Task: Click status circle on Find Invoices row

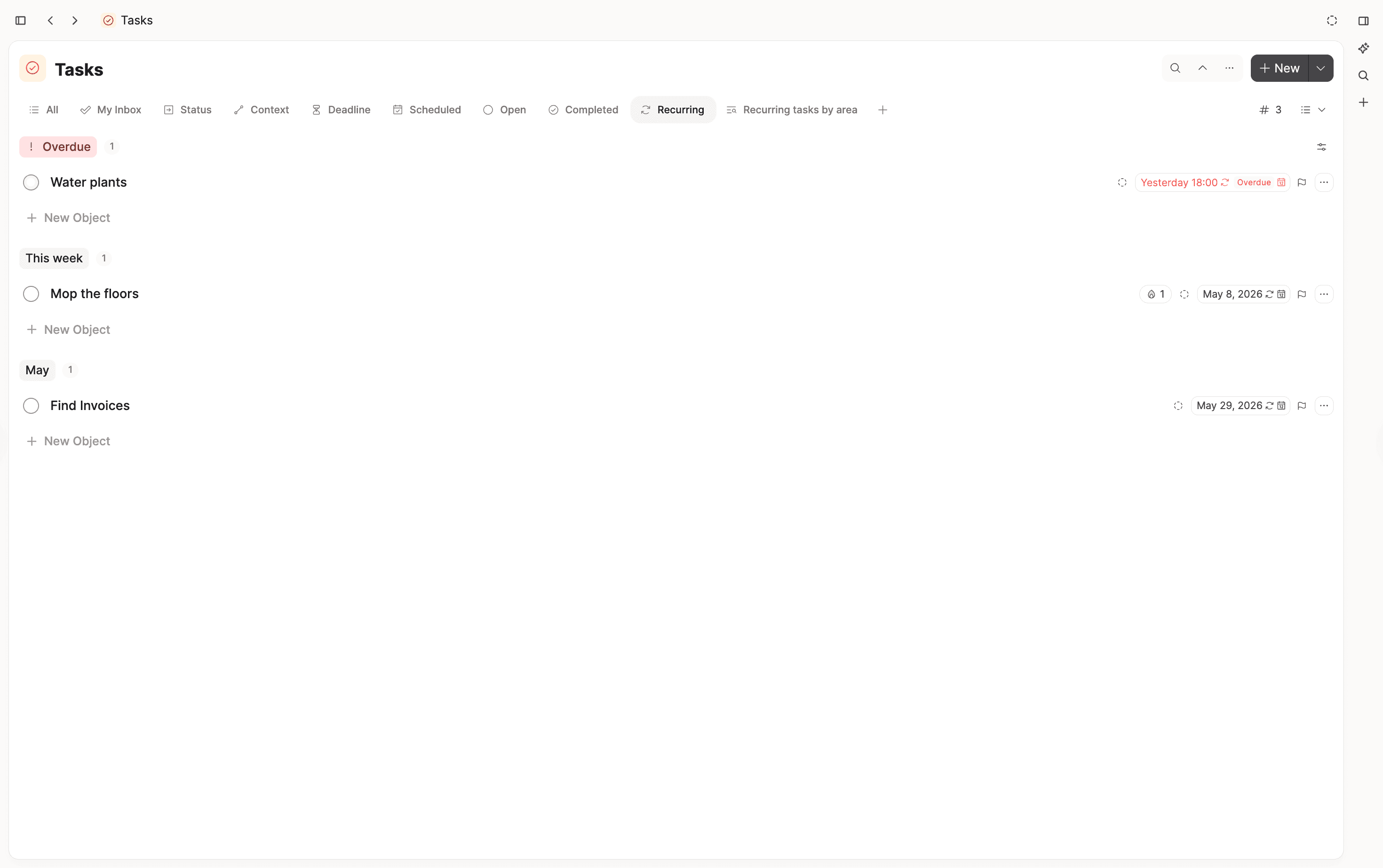Action: click(1178, 406)
